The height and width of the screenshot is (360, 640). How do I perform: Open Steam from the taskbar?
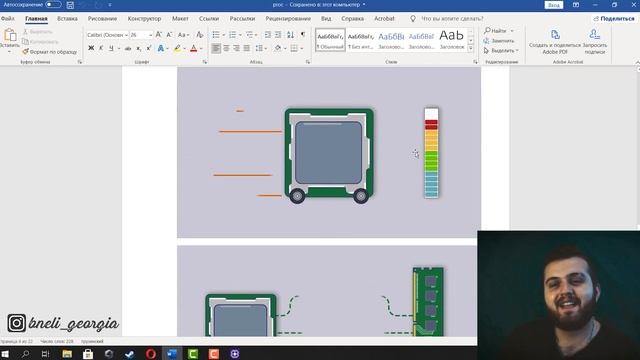coord(130,354)
